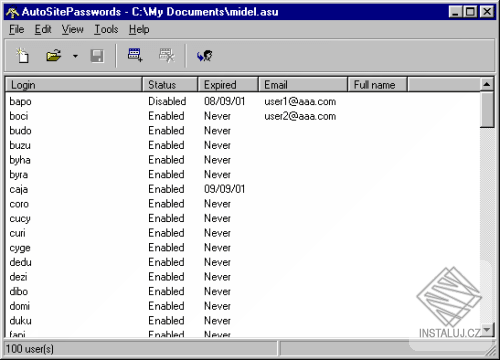Click the Save floppy disk icon

tap(97, 56)
